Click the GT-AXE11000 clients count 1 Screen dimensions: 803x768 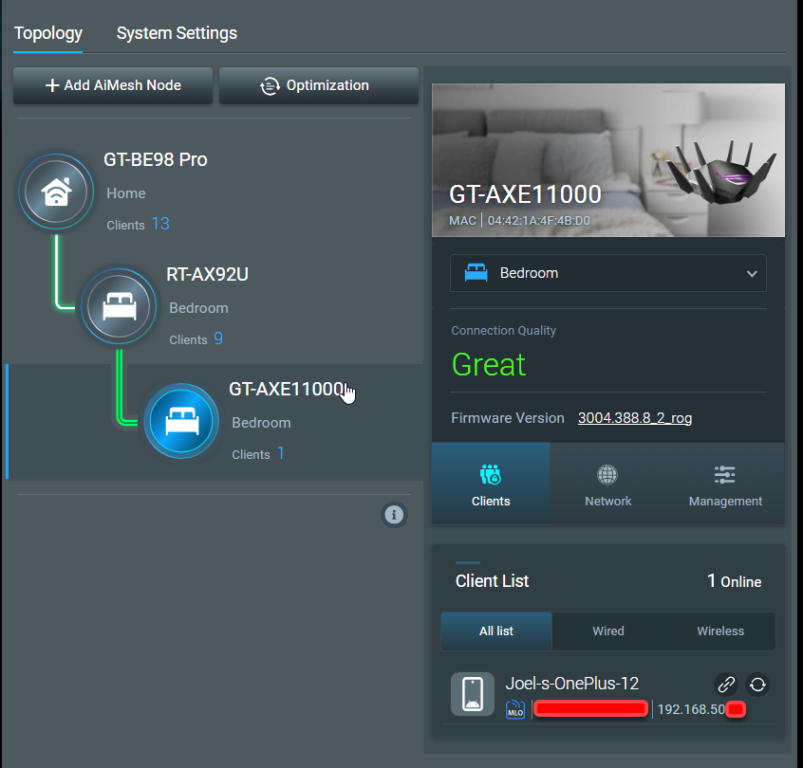(x=281, y=453)
